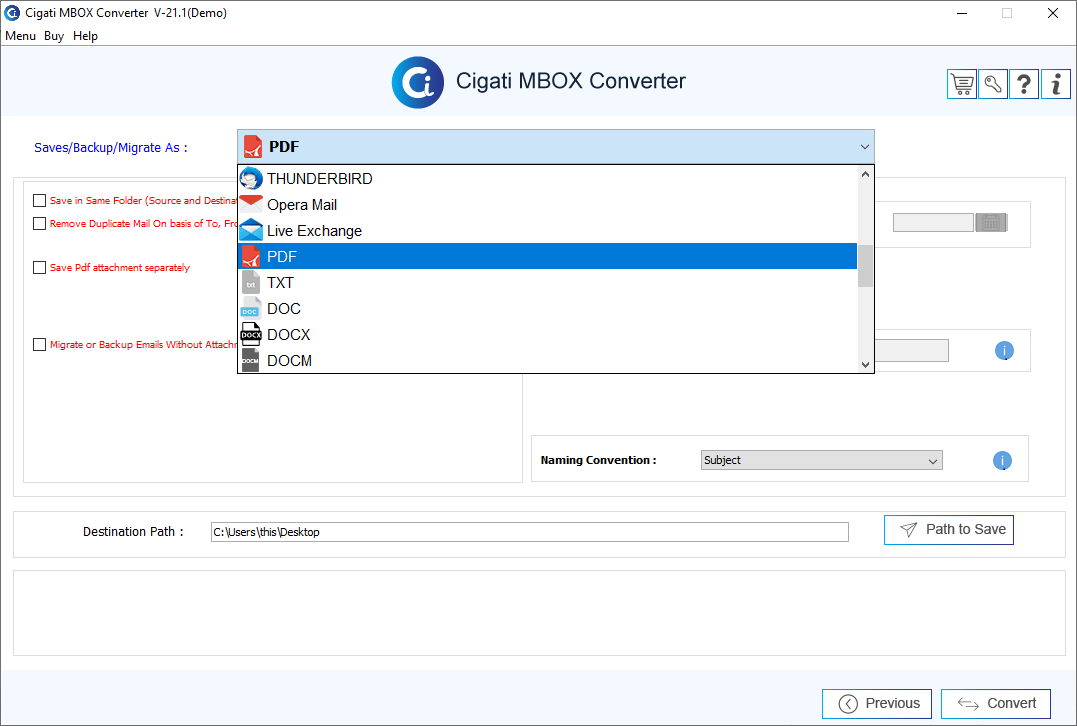
Task: Open the shopping cart buy icon
Action: [x=962, y=84]
